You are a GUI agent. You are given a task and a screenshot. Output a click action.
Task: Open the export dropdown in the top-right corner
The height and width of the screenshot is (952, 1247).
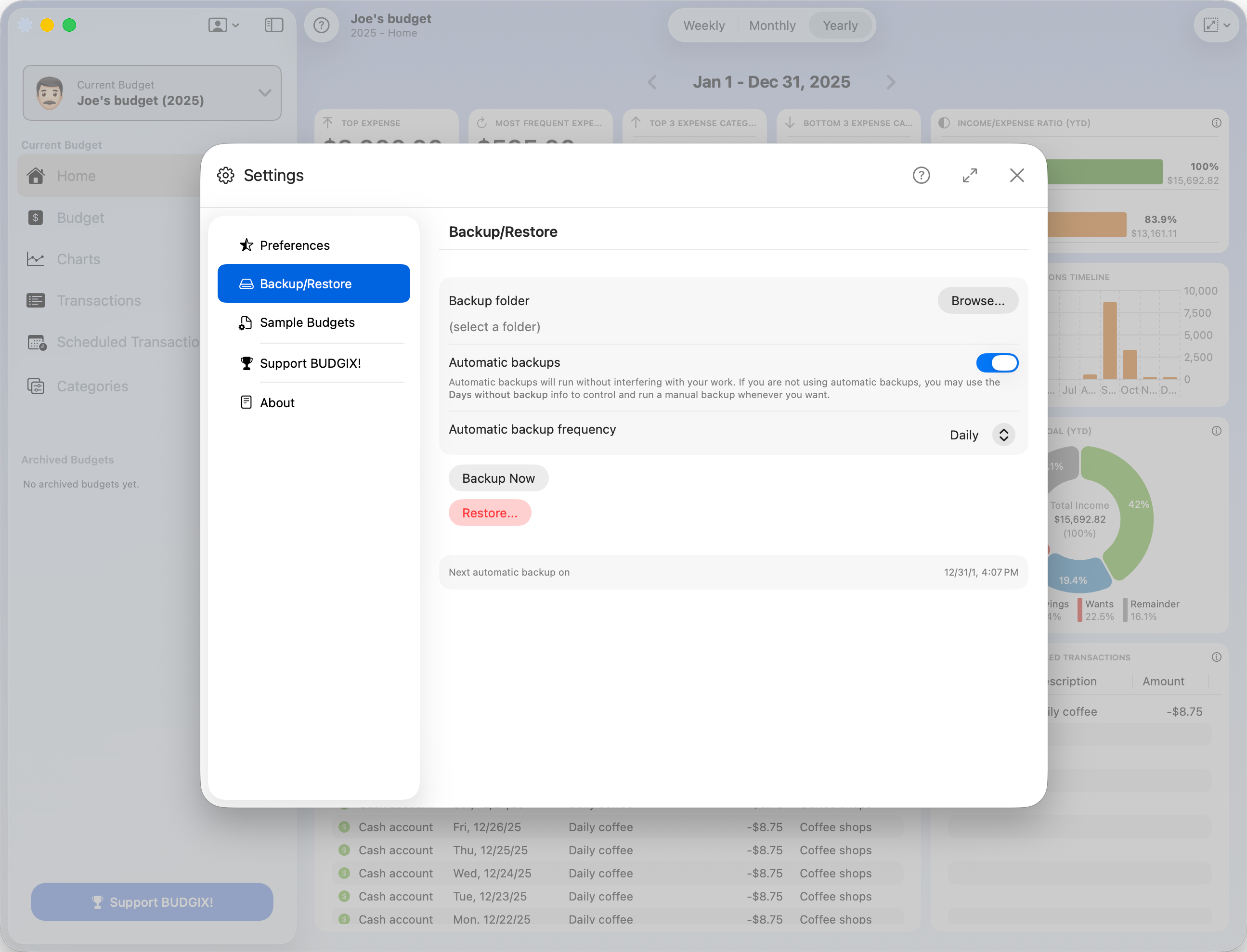click(x=1215, y=25)
